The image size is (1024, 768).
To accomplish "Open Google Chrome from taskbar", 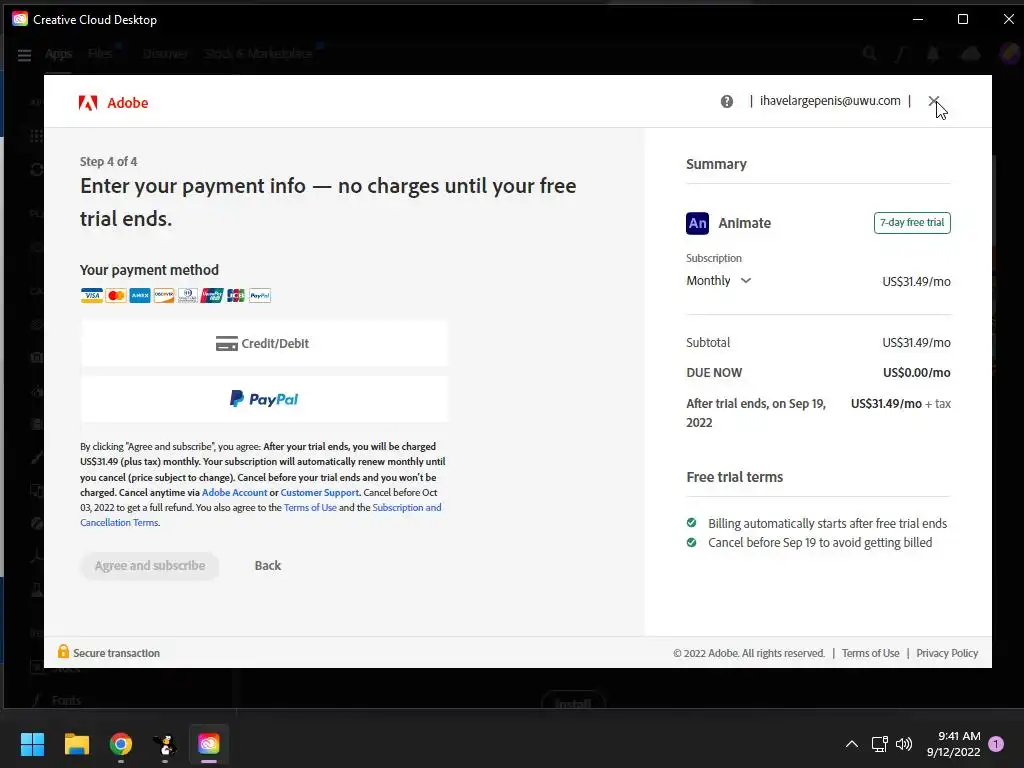I will click(121, 744).
